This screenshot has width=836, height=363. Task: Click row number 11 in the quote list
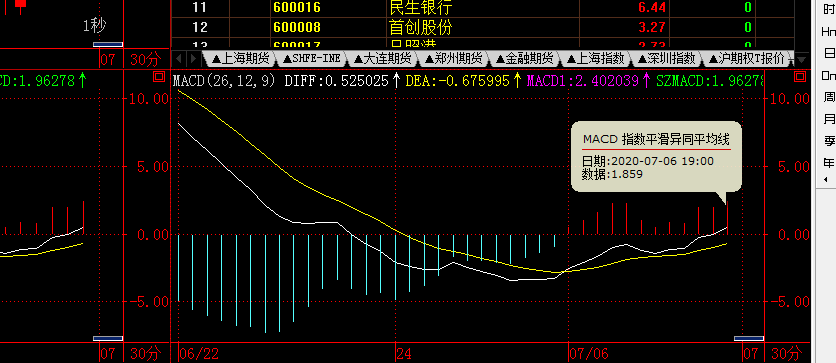(x=199, y=7)
